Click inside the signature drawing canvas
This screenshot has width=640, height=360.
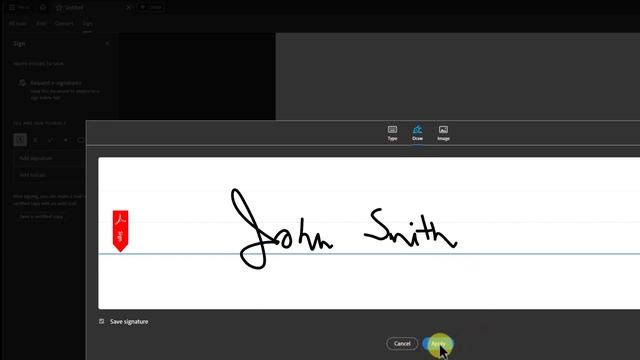click(369, 233)
